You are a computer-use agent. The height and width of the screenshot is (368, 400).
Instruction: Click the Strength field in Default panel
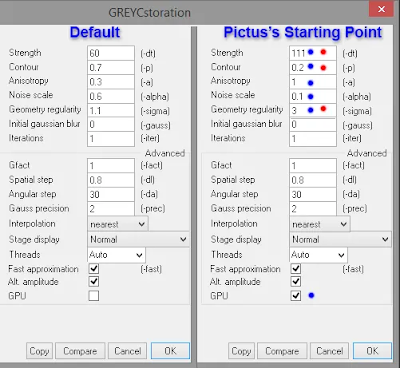pyautogui.click(x=111, y=53)
